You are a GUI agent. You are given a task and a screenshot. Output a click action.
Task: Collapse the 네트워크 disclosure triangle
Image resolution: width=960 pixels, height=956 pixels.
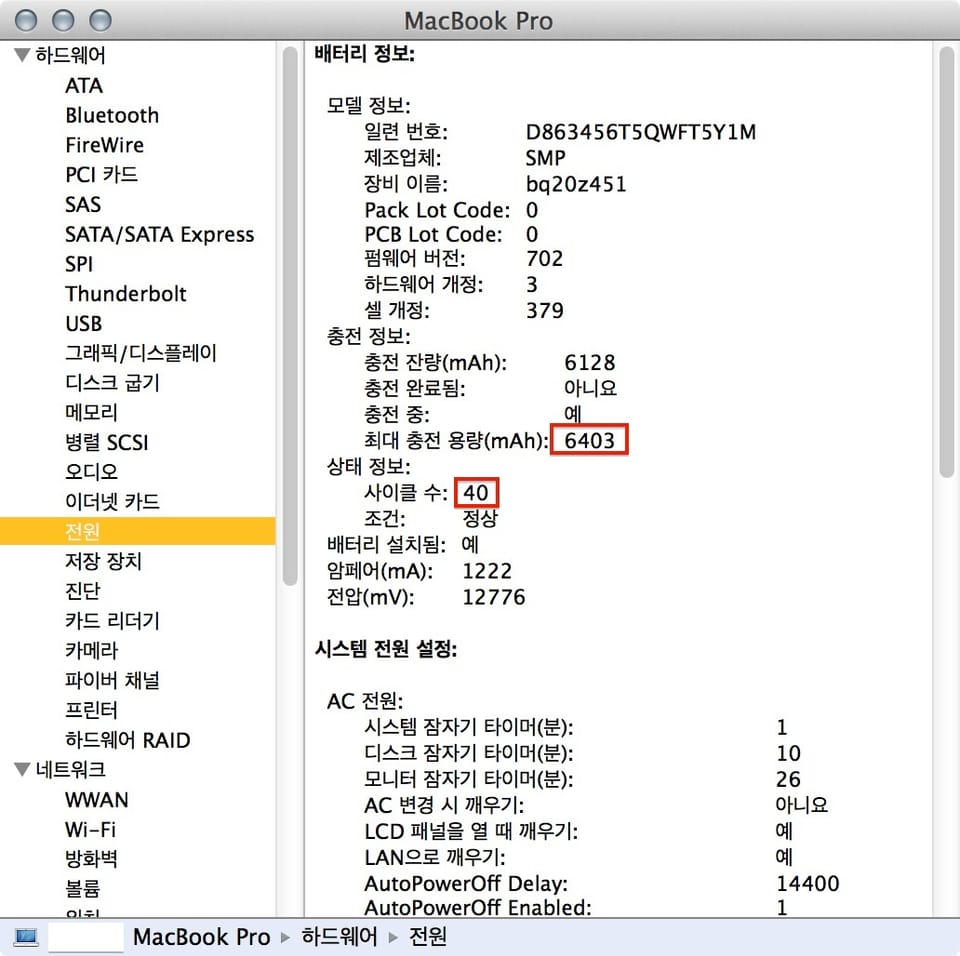(x=20, y=770)
